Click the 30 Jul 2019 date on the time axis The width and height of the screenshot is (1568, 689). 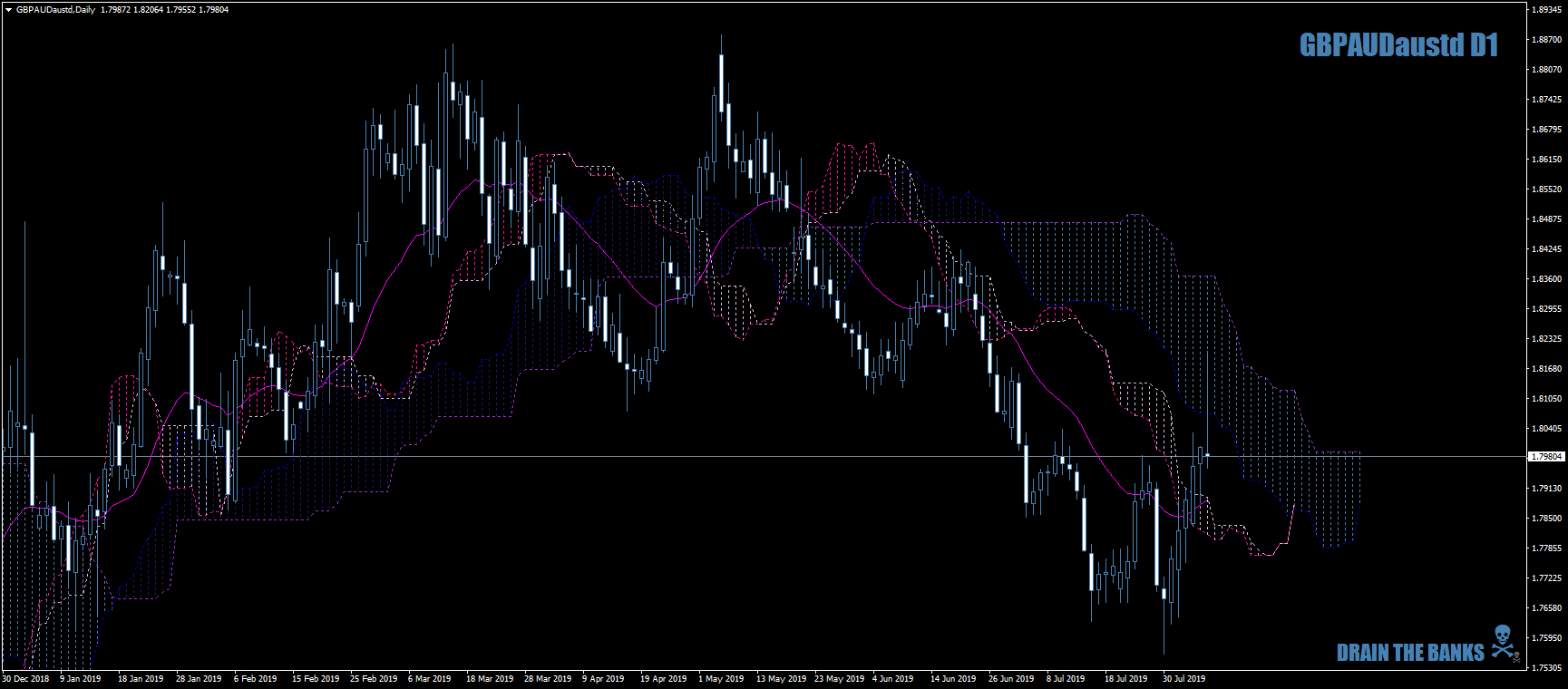coord(1183,679)
